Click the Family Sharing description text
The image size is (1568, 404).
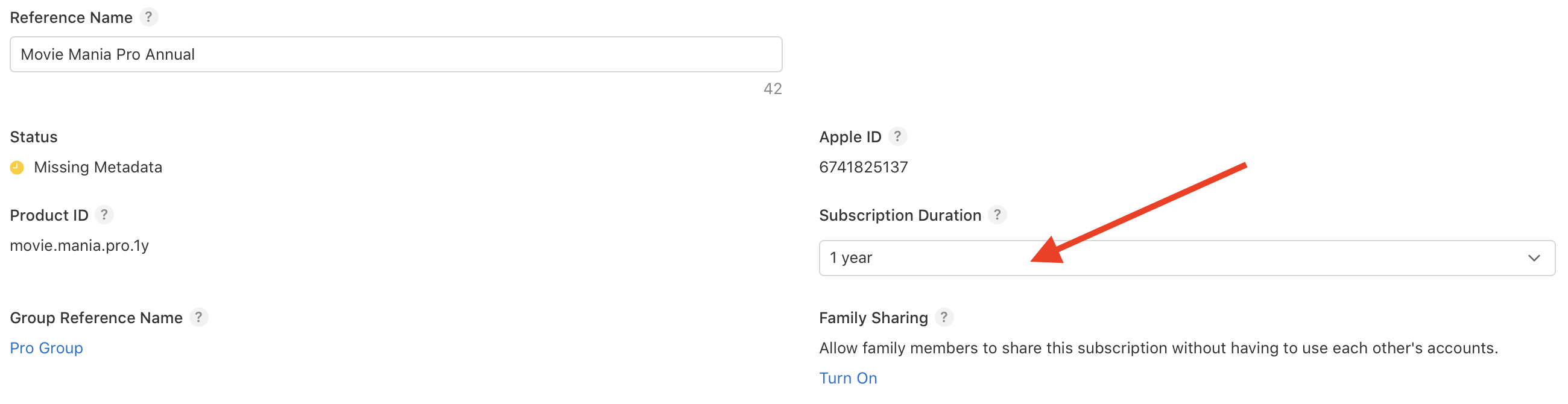pos(1158,348)
